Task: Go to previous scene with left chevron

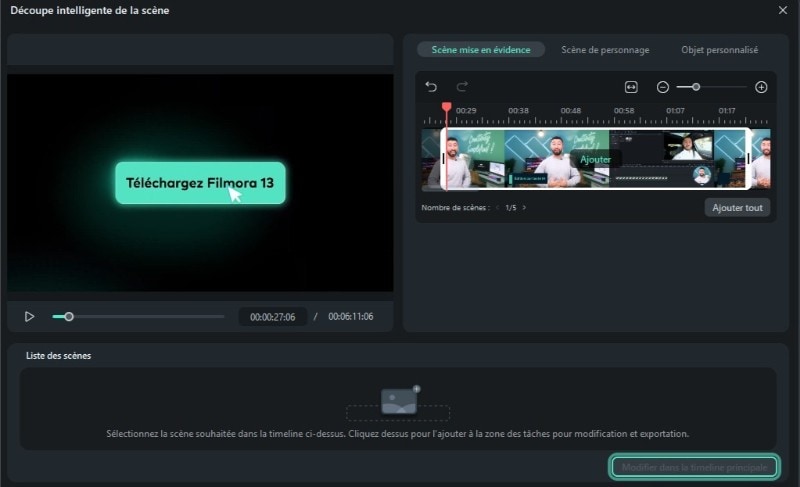Action: pos(497,208)
